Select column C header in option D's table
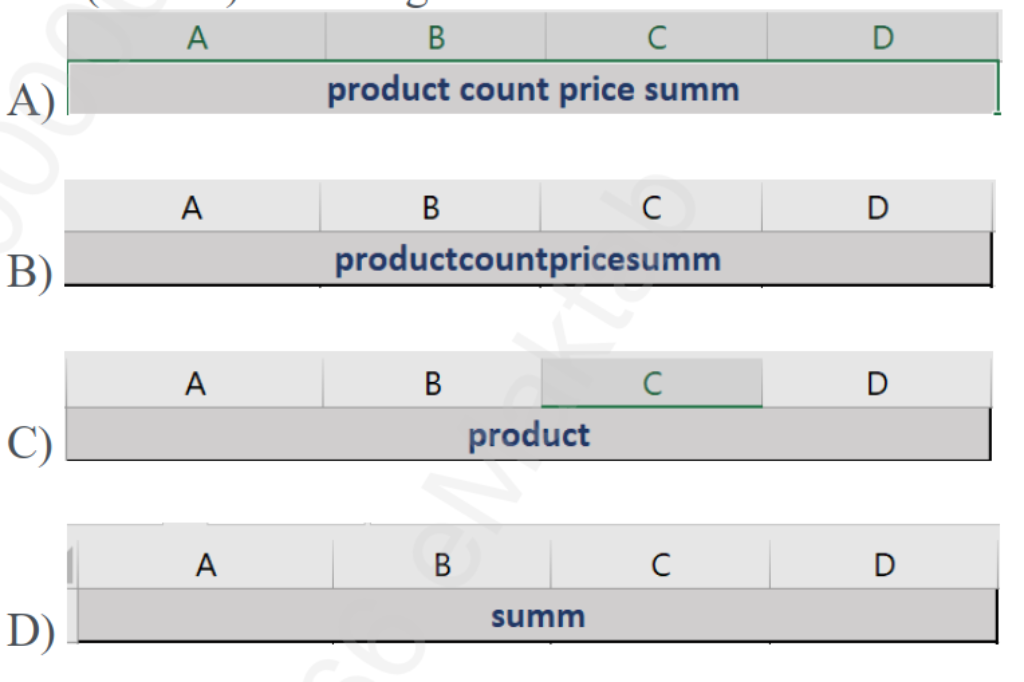1024x682 pixels. 660,566
